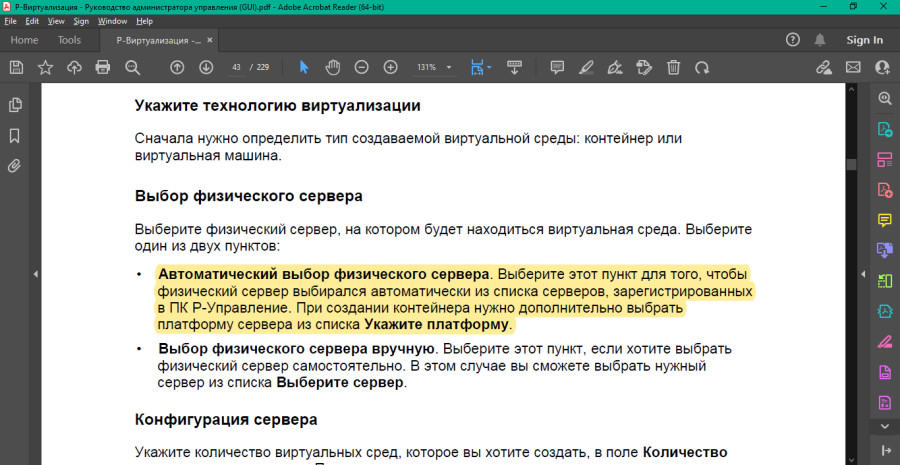Click the zoom in plus button
This screenshot has width=900, height=465.
[x=391, y=67]
